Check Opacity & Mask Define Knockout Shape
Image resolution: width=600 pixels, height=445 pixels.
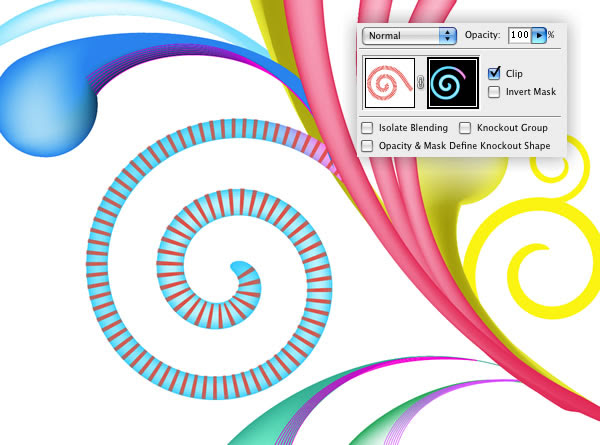(367, 146)
